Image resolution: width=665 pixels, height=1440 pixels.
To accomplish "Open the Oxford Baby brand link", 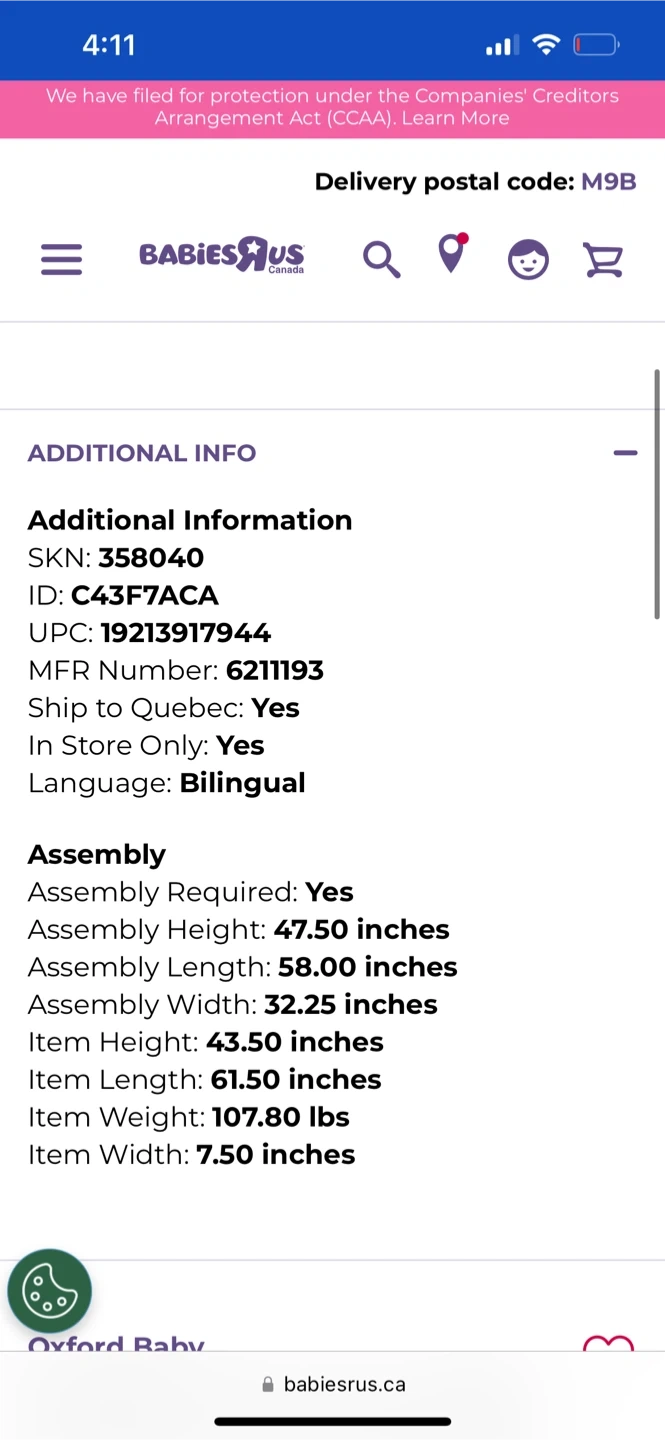I will (116, 1342).
